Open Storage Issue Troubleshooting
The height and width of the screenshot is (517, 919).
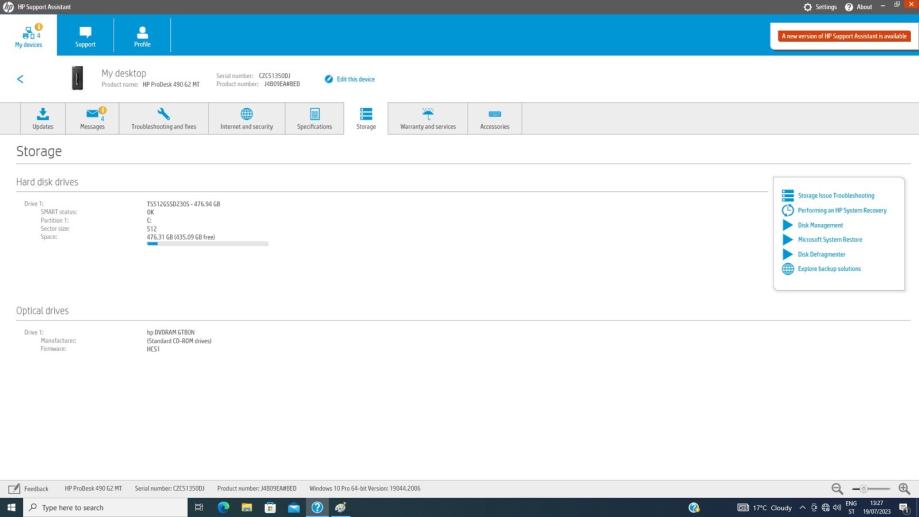835,196
